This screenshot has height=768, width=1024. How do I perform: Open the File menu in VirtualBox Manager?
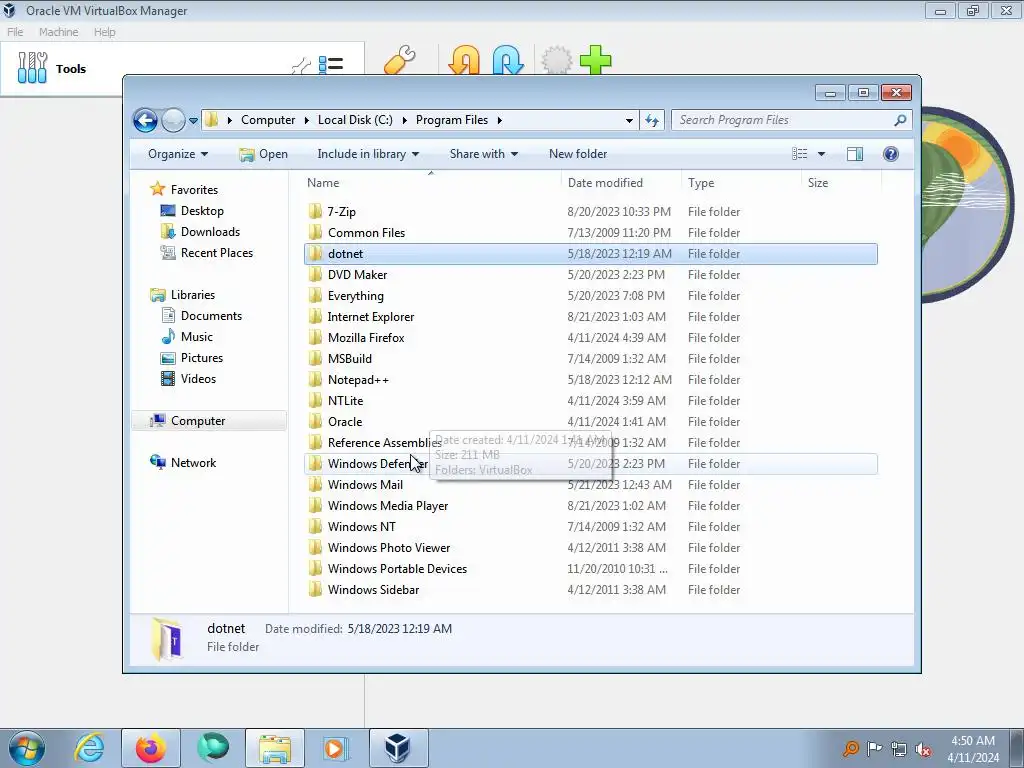15,32
